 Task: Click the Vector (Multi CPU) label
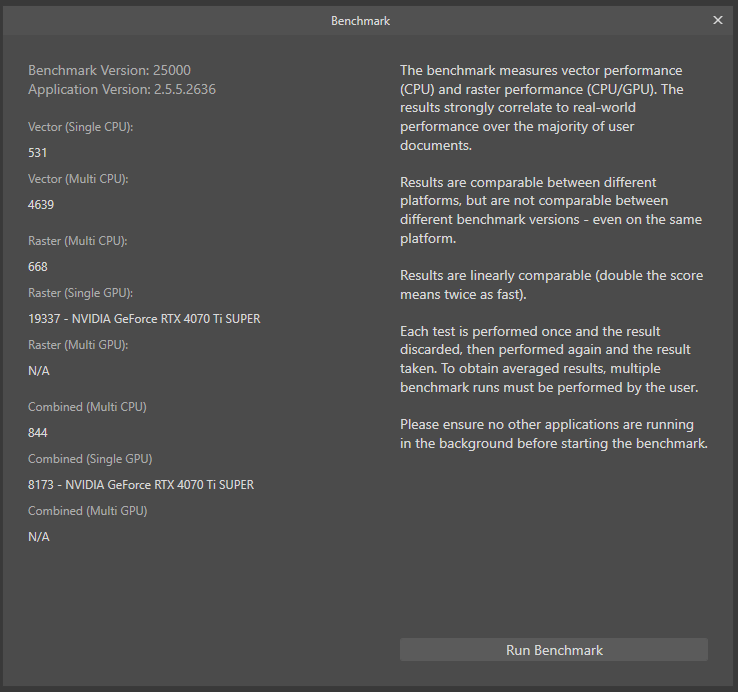78,179
